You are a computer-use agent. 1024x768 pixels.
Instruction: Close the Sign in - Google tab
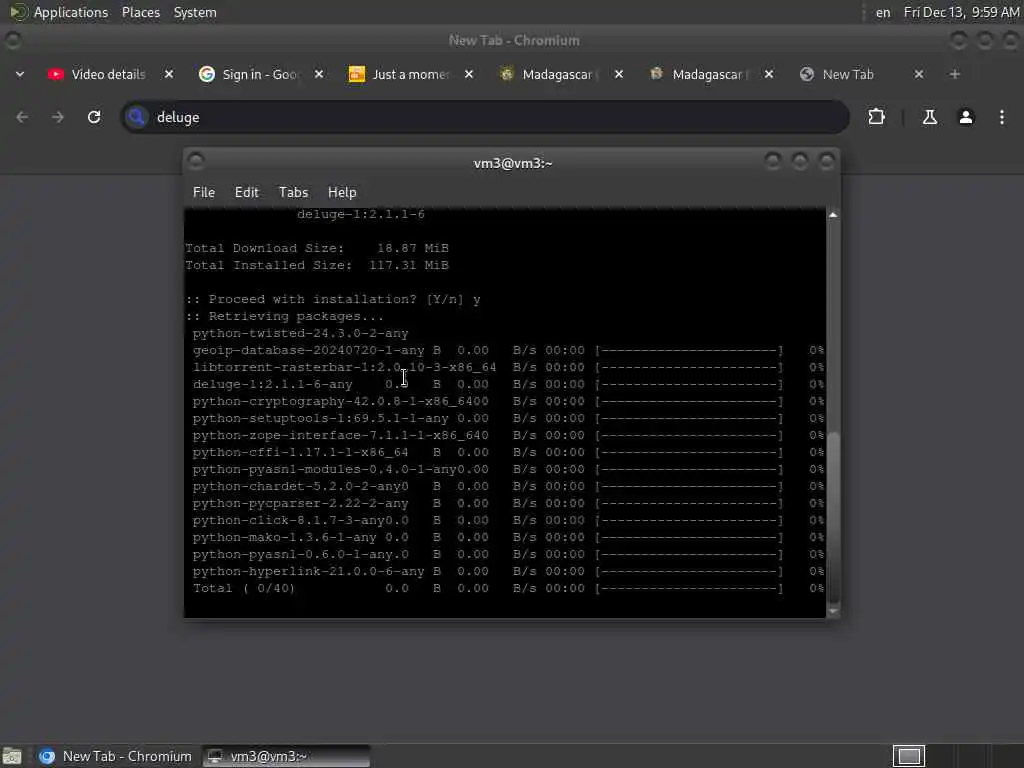point(319,74)
